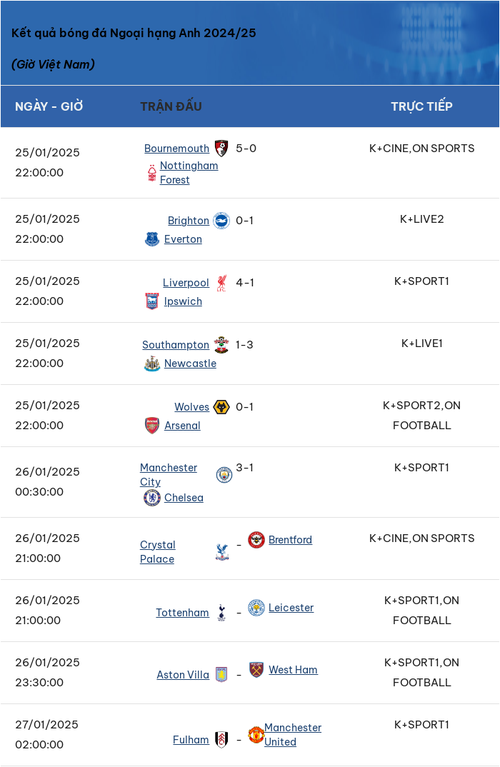Click the Brentford bee badge icon

point(256,540)
